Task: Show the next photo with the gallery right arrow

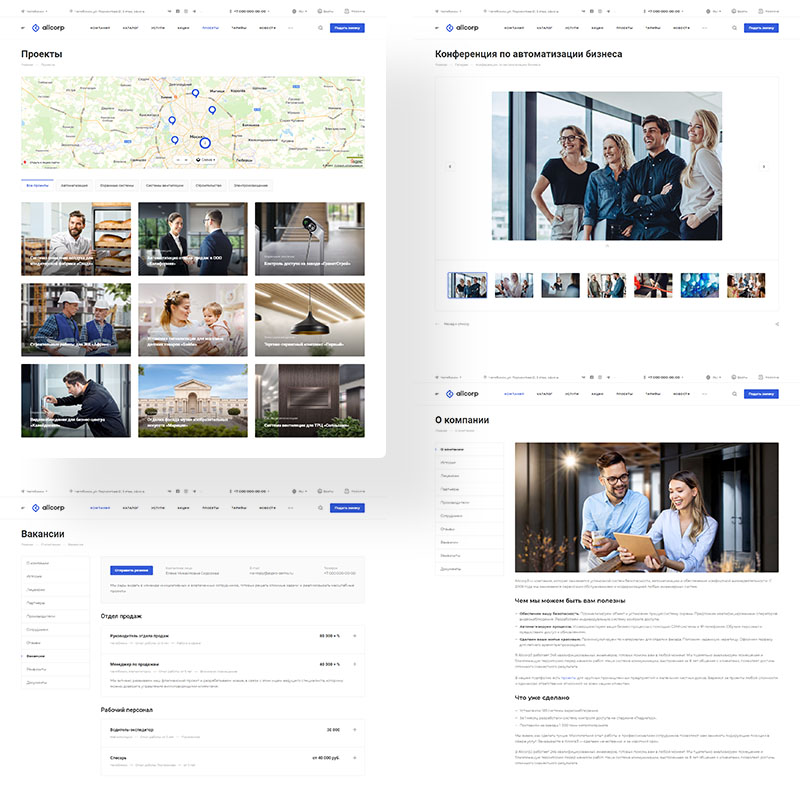Action: click(x=764, y=166)
